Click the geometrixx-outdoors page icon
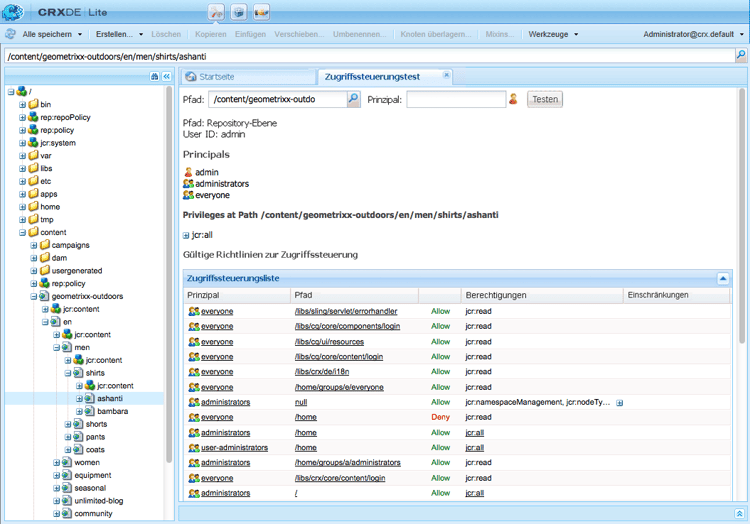This screenshot has width=750, height=524. [x=44, y=296]
